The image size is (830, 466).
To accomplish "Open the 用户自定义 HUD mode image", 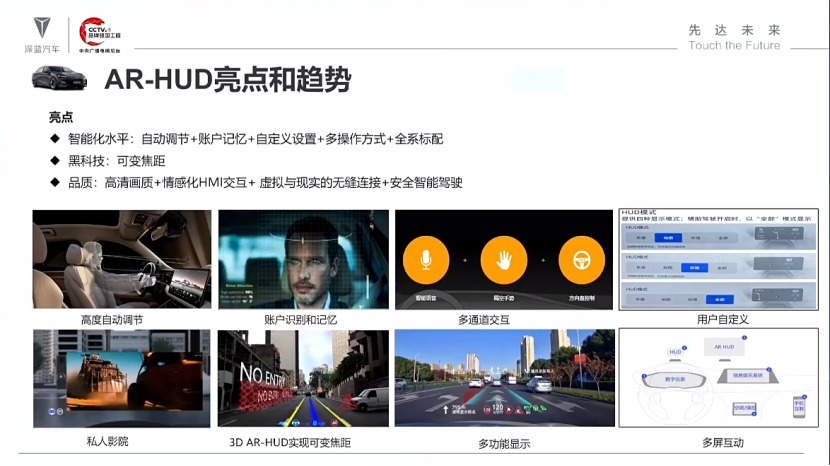I will (x=719, y=259).
